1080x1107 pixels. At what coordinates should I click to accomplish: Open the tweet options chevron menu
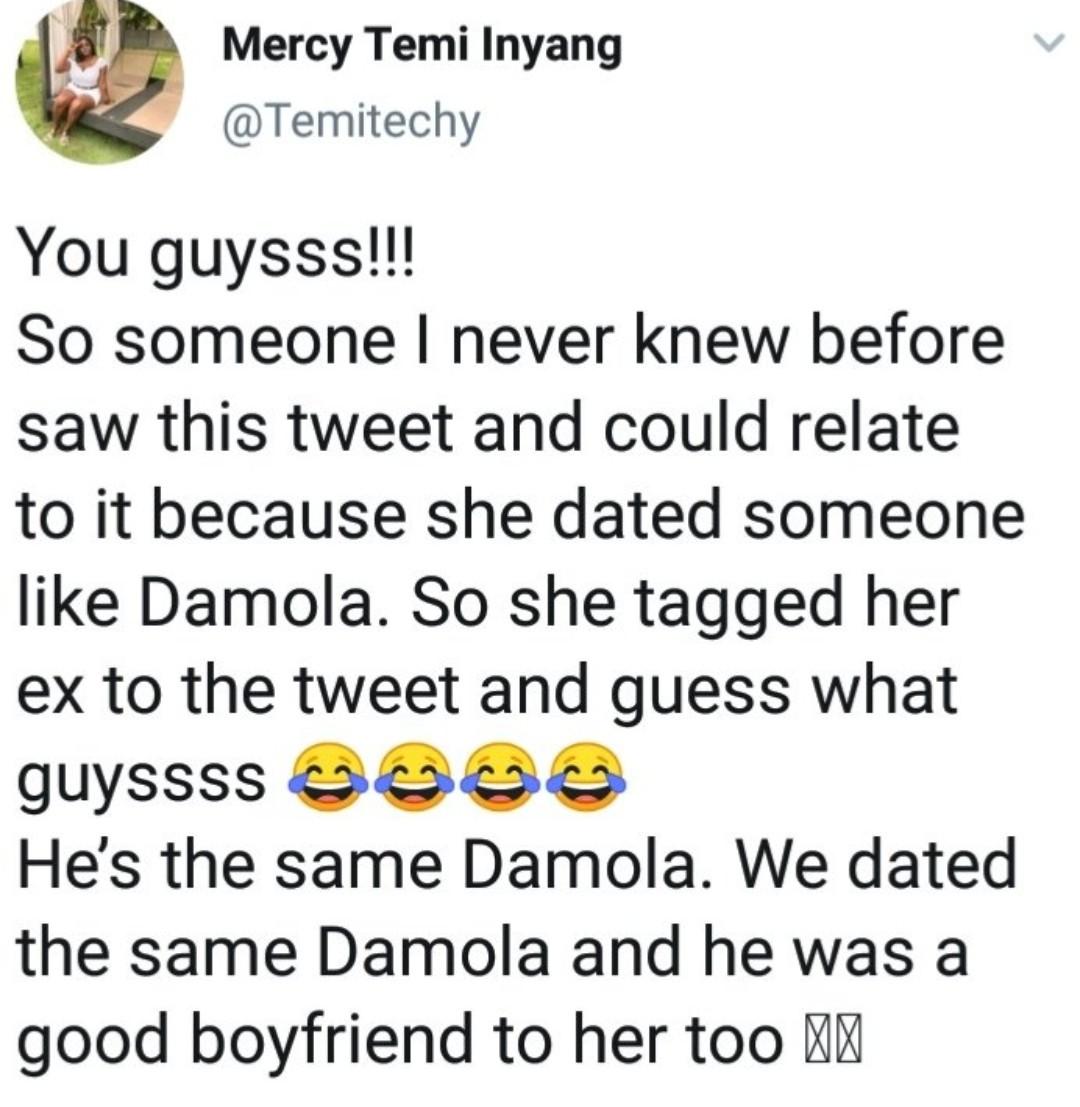[1048, 44]
